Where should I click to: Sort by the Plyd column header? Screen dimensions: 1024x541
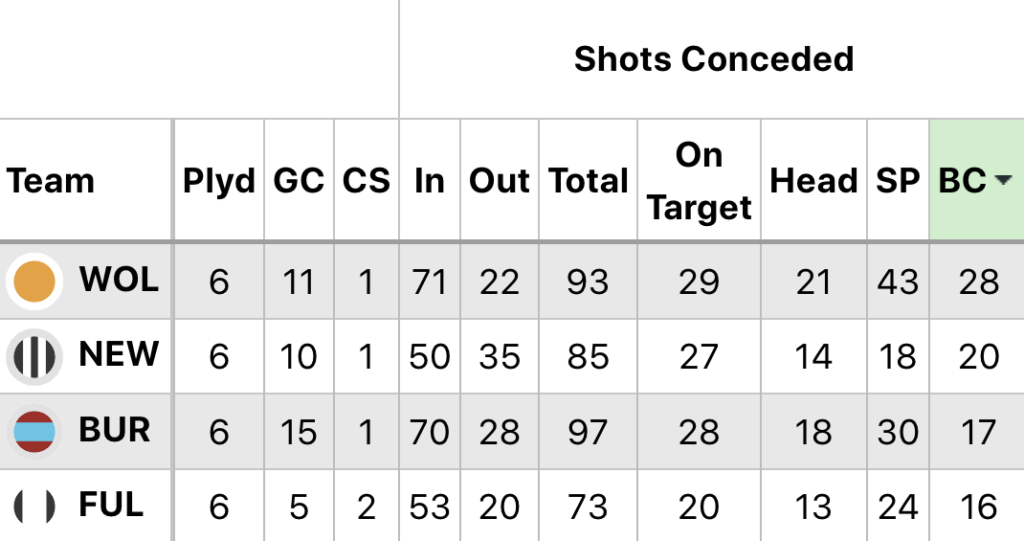click(219, 181)
